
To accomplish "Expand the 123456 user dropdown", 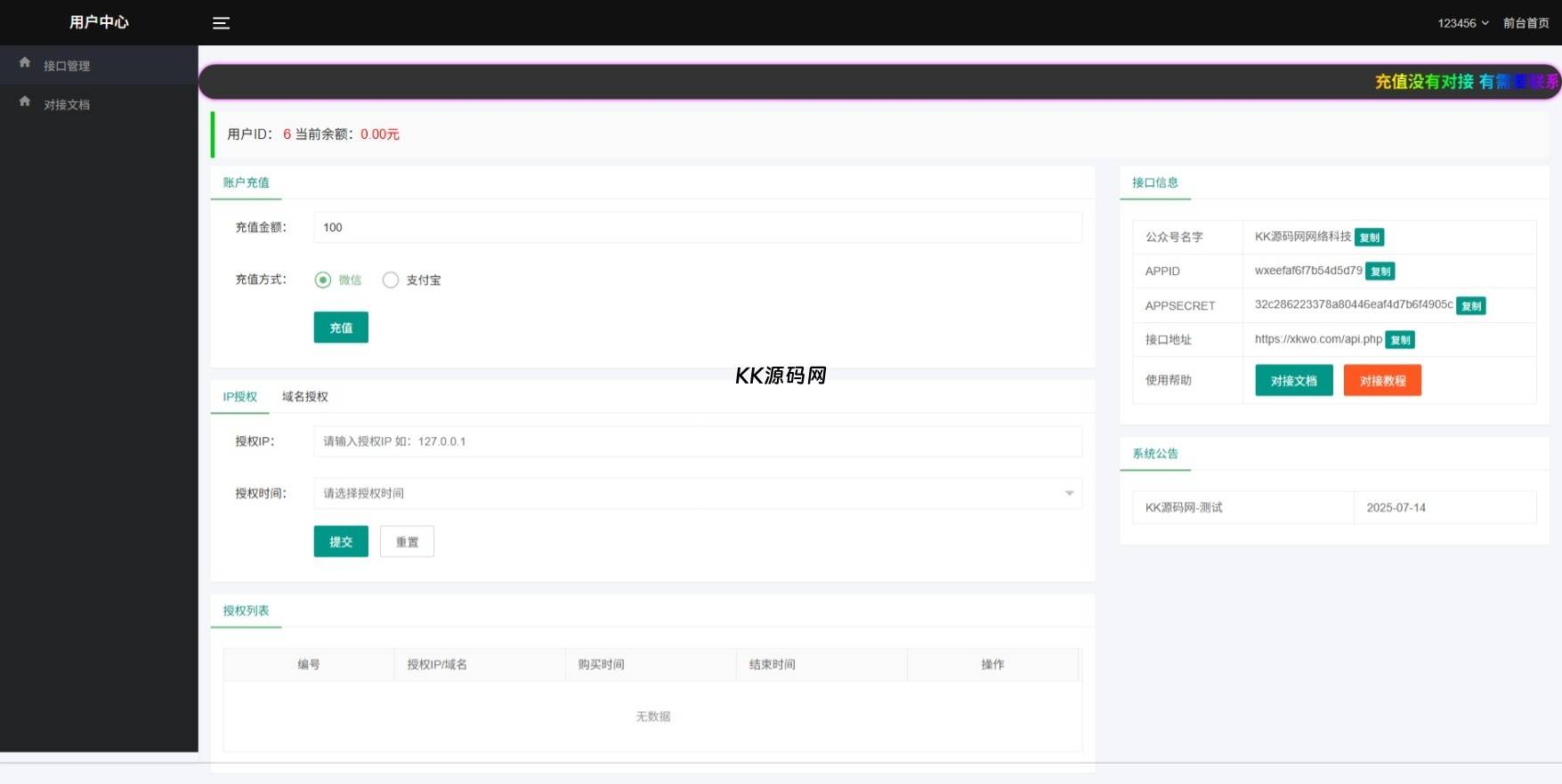I will coord(1462,23).
